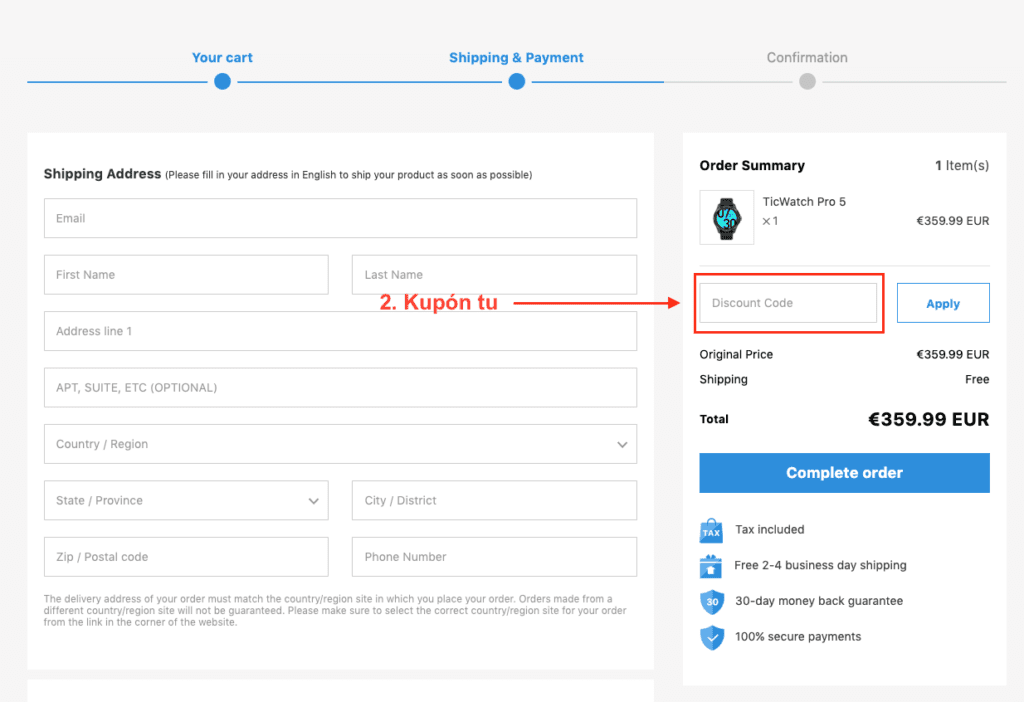Screen dimensions: 1024x702
Task: Click the free shipping box icon
Action: [711, 566]
